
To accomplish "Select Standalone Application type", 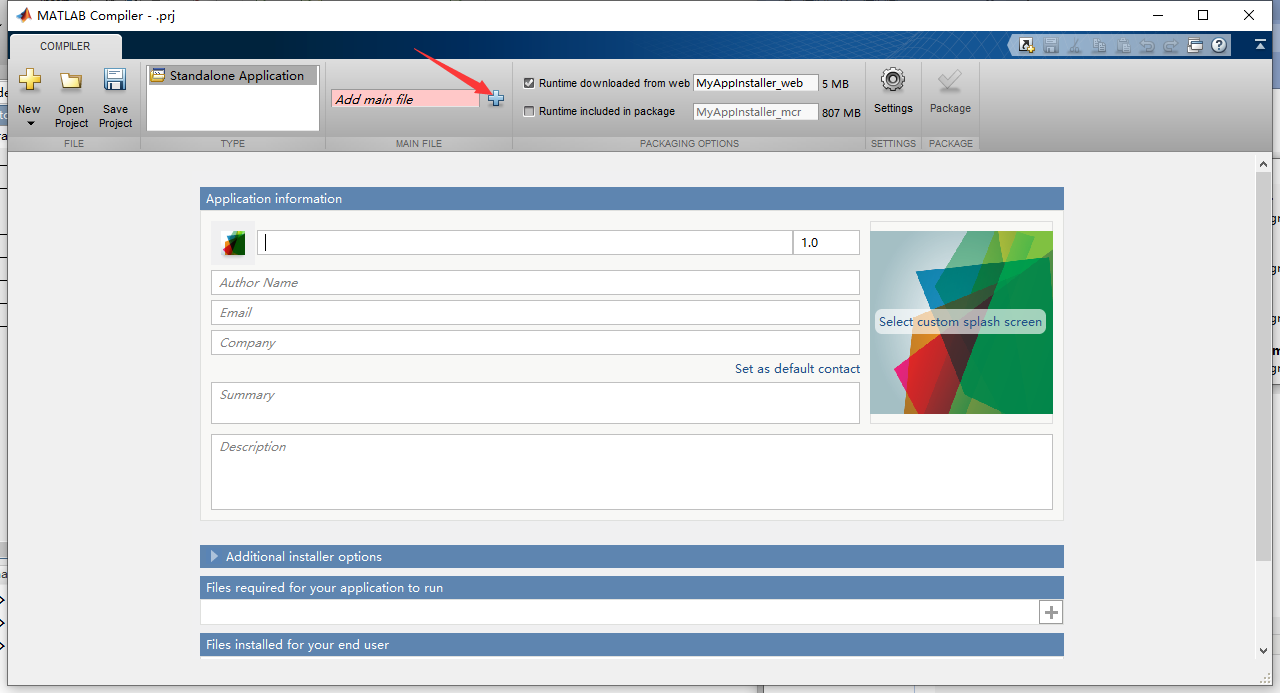I will point(233,75).
